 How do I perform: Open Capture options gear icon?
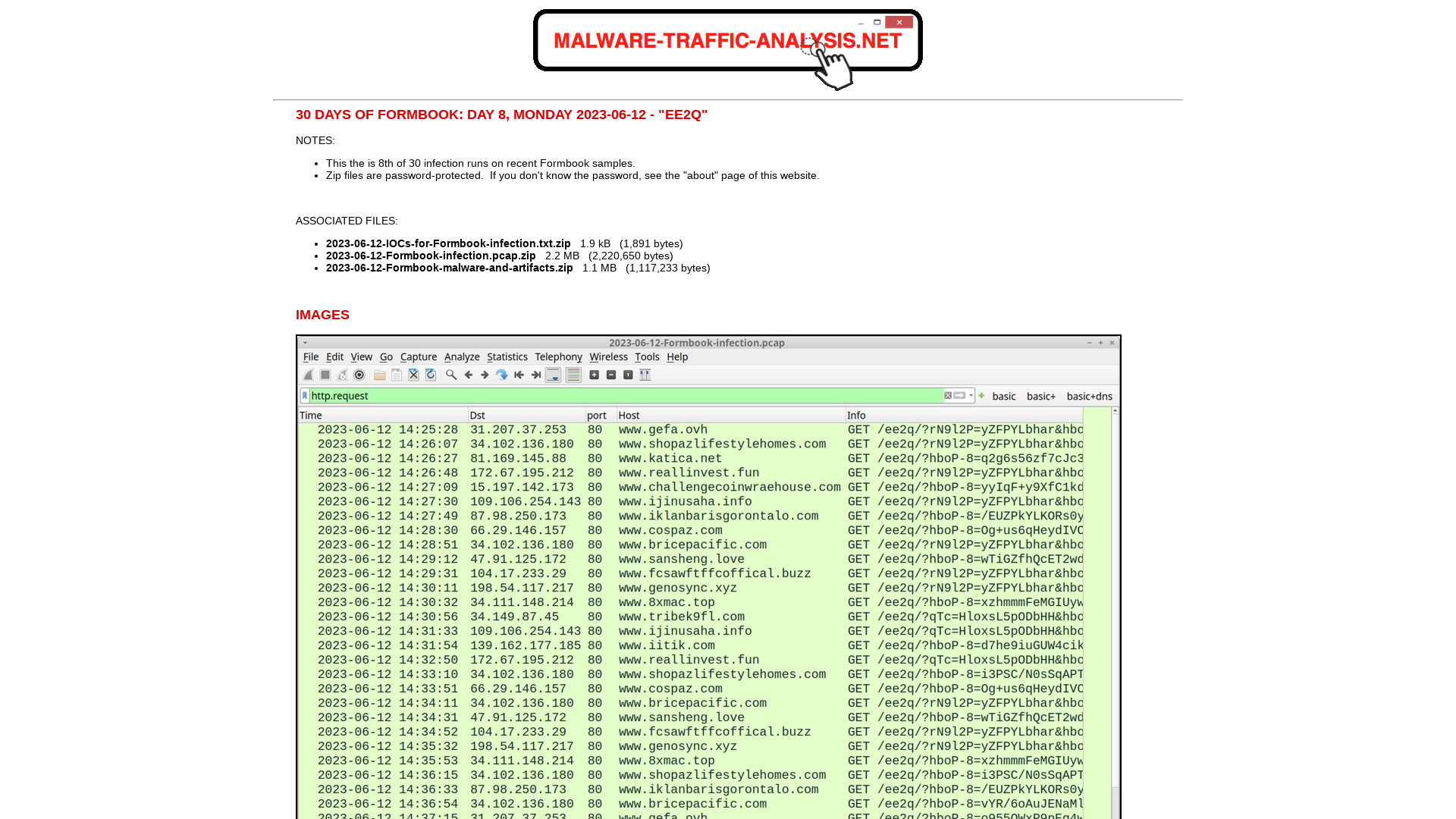[359, 375]
